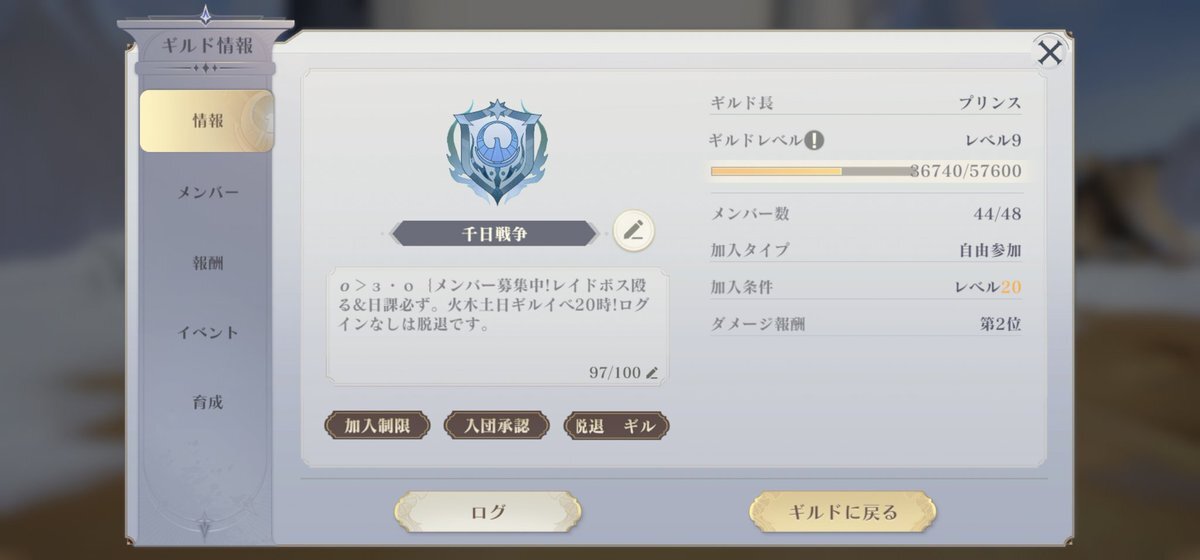Click the ダメージ報酬 第2位 row
Image resolution: width=1200 pixels, height=560 pixels.
tap(866, 323)
